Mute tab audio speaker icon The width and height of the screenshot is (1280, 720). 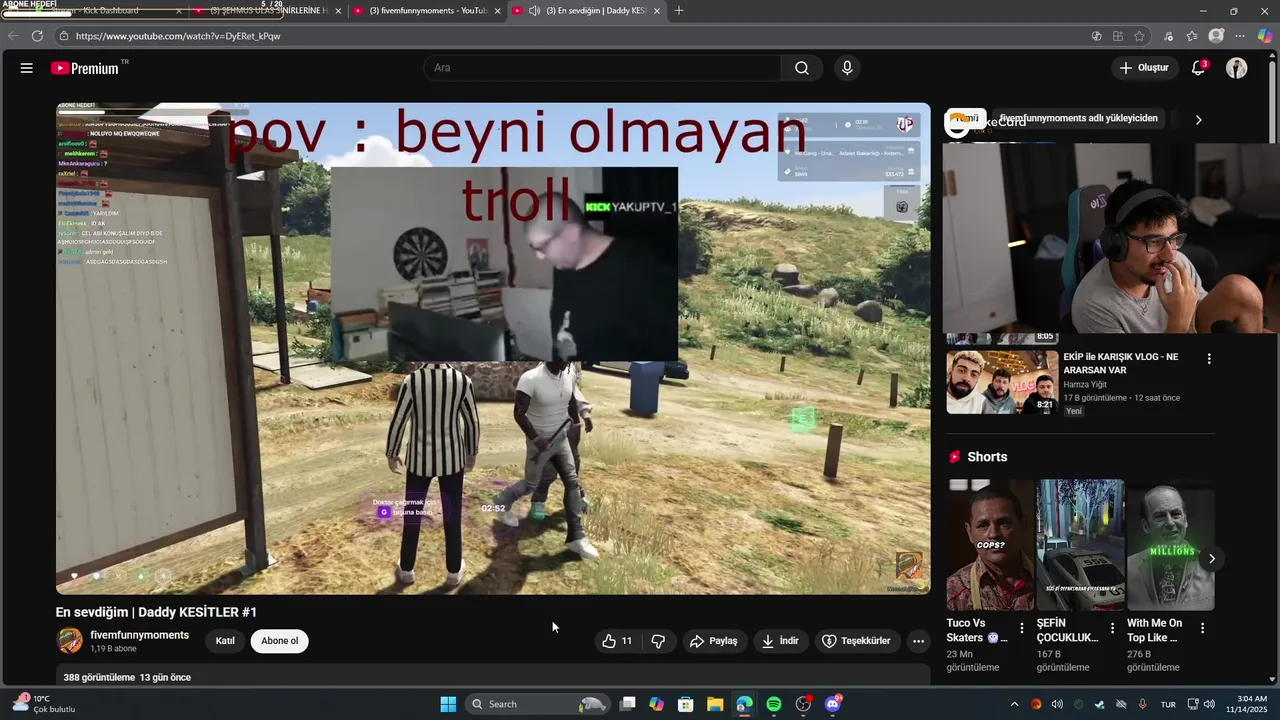tap(534, 11)
